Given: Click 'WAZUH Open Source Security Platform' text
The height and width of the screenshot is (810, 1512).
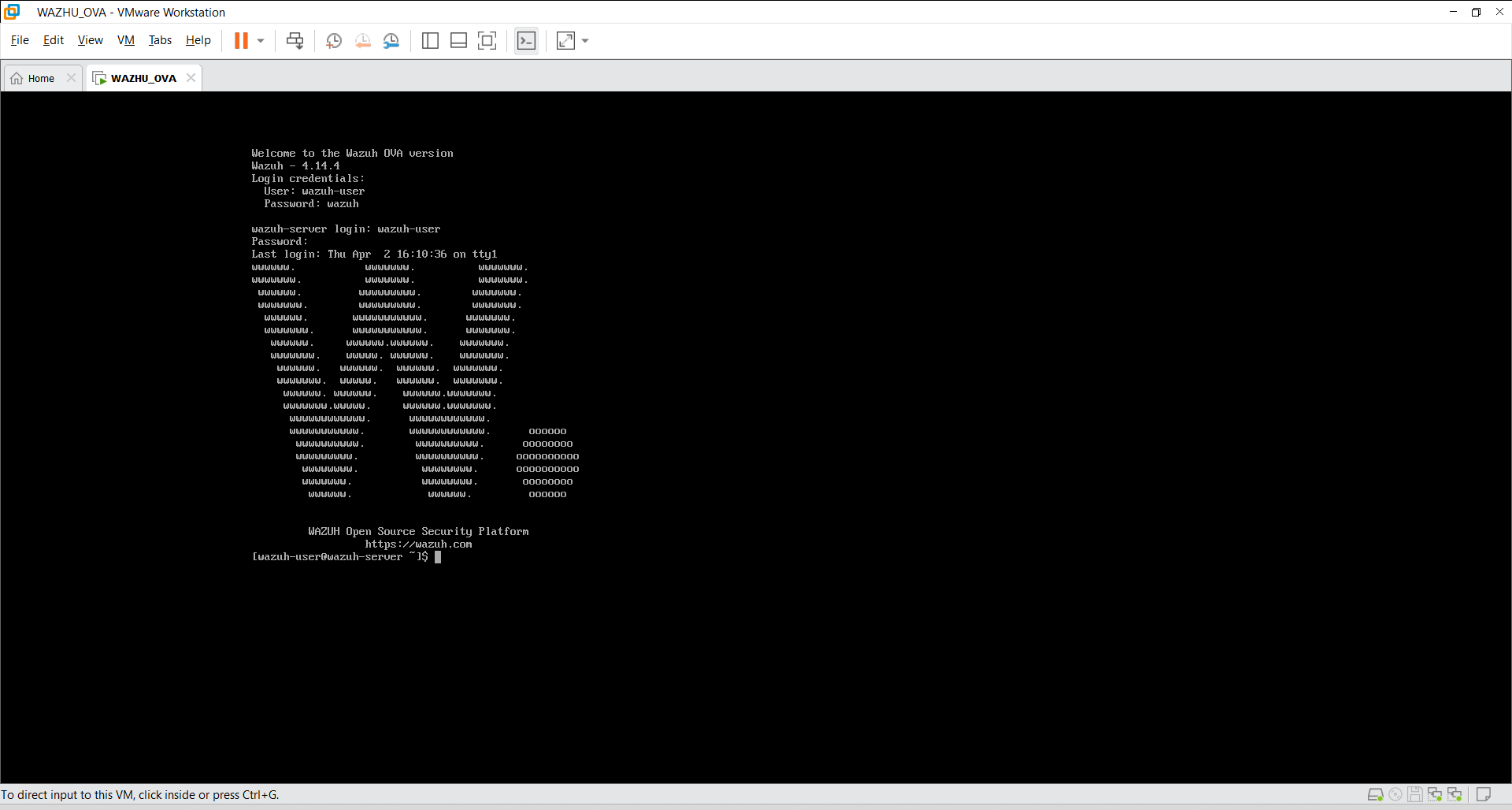Looking at the screenshot, I should [418, 532].
